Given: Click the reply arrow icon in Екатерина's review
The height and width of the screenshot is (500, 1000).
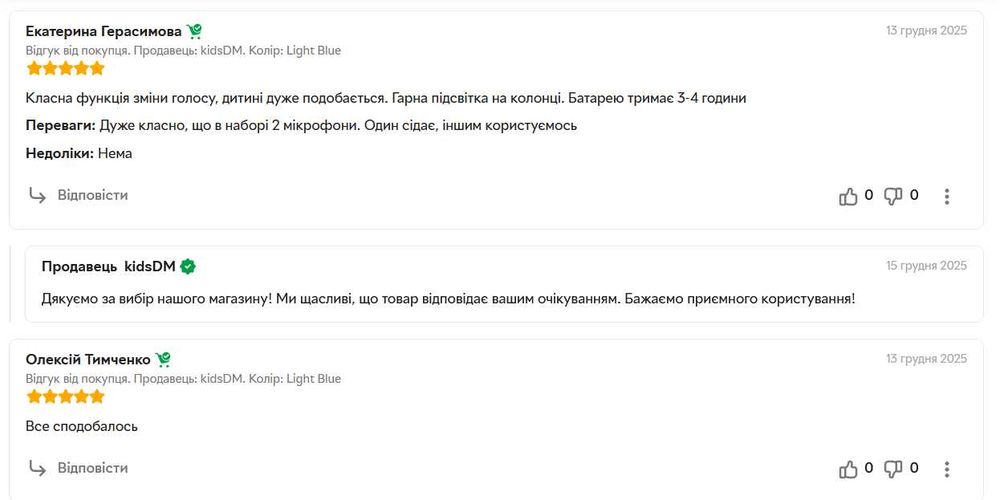Looking at the screenshot, I should pyautogui.click(x=37, y=196).
